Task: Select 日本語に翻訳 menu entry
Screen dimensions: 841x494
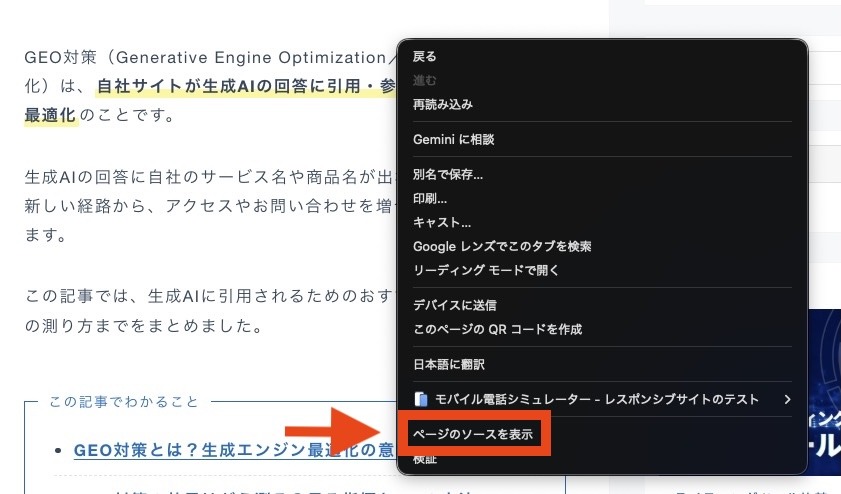Action: tap(448, 364)
